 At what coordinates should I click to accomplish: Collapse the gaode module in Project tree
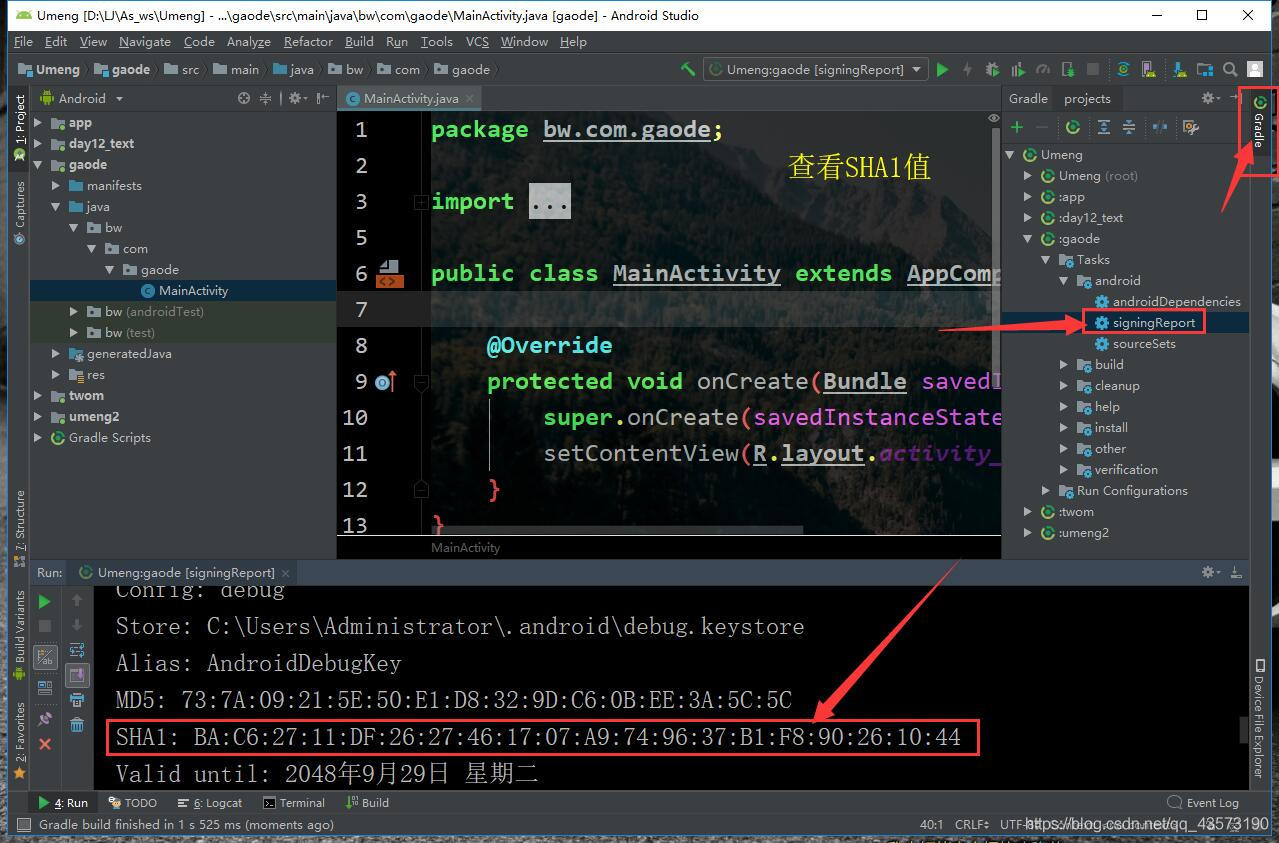(39, 165)
